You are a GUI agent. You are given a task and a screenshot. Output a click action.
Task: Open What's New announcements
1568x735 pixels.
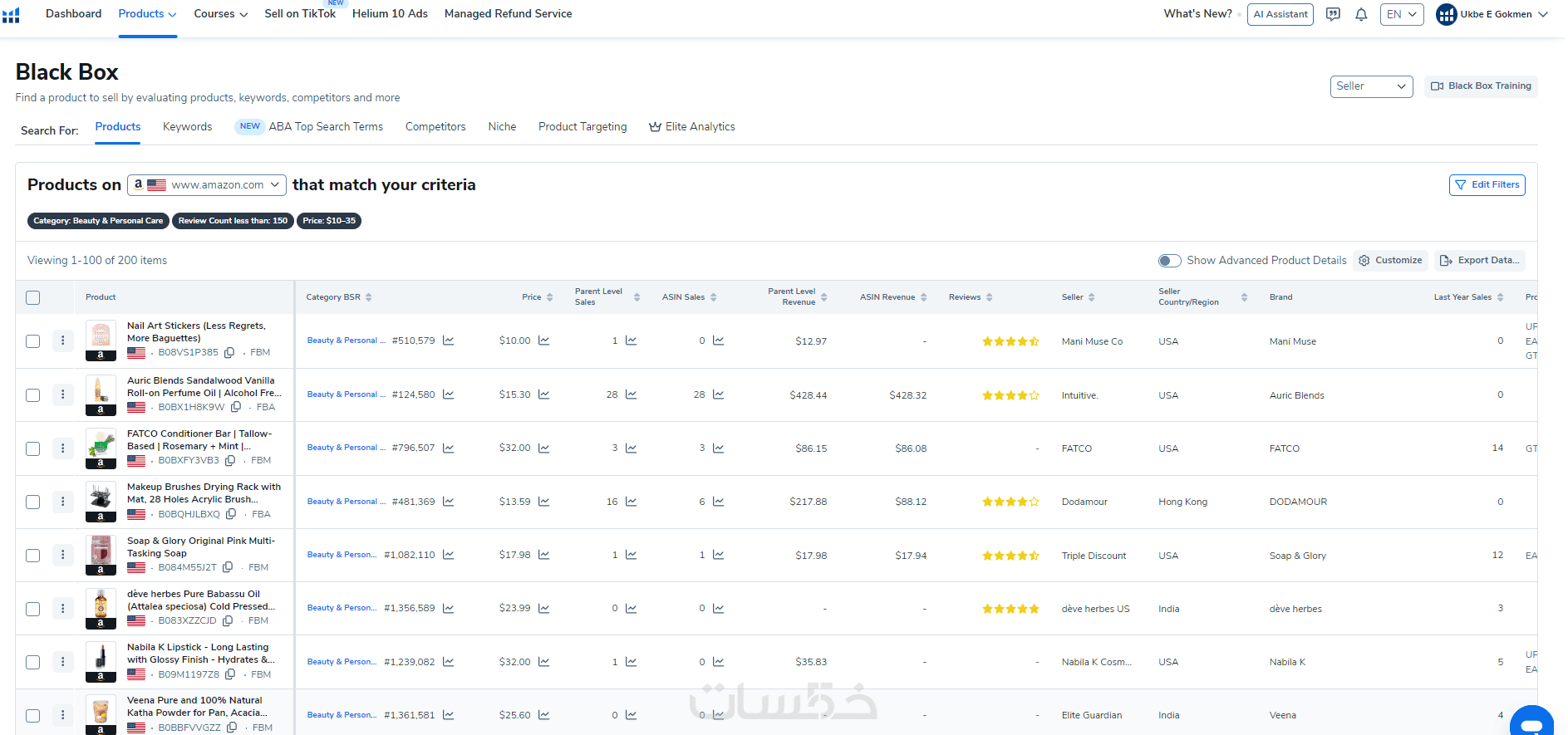(1198, 14)
